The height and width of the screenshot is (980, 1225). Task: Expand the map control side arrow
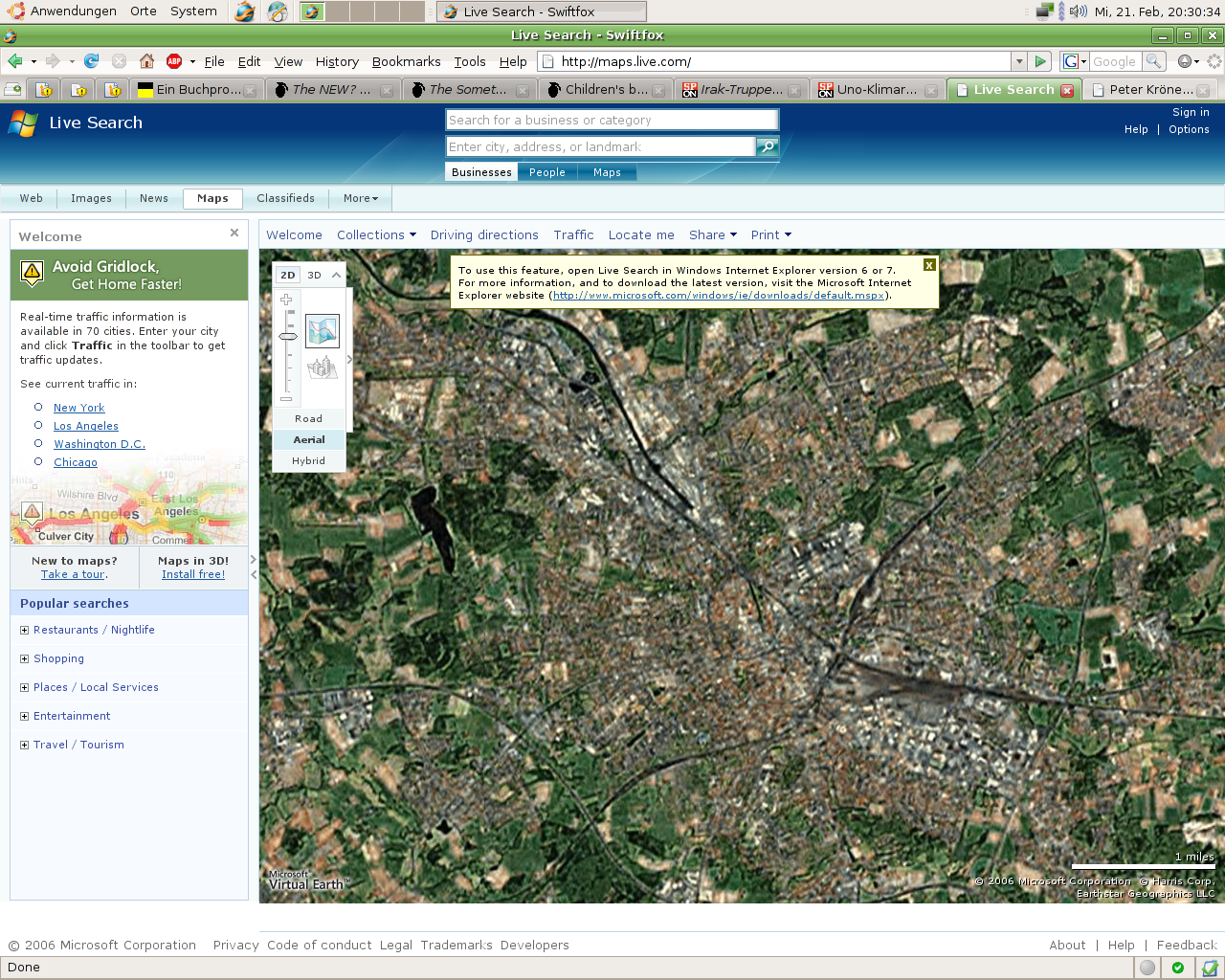point(349,360)
